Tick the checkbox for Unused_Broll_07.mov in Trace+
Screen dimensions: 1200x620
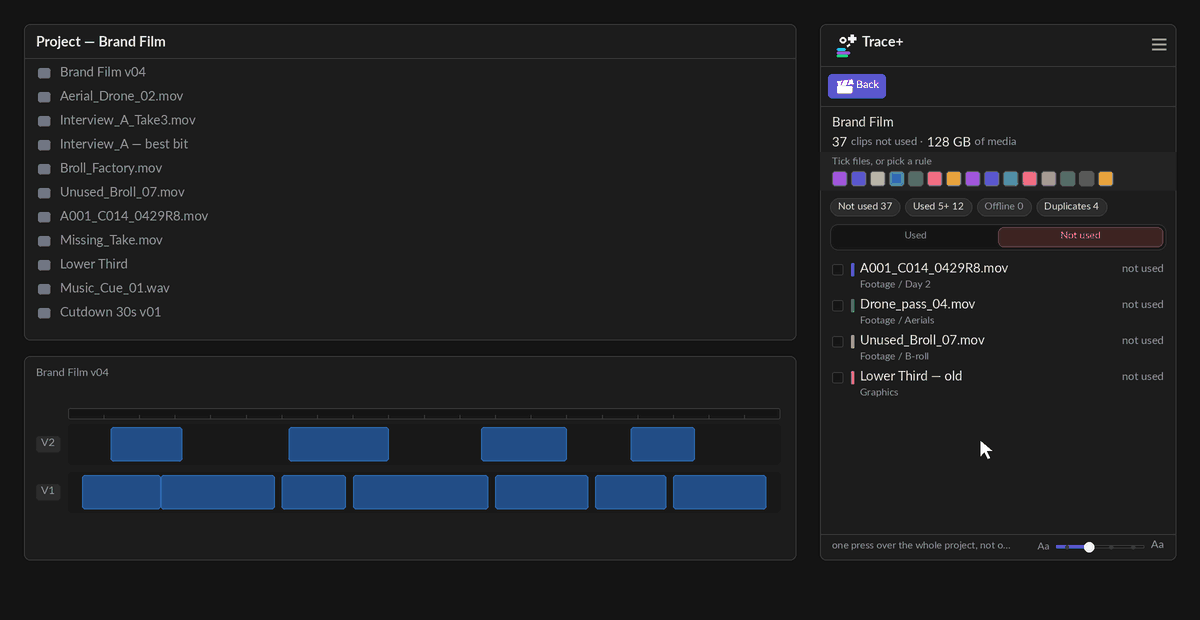point(838,342)
